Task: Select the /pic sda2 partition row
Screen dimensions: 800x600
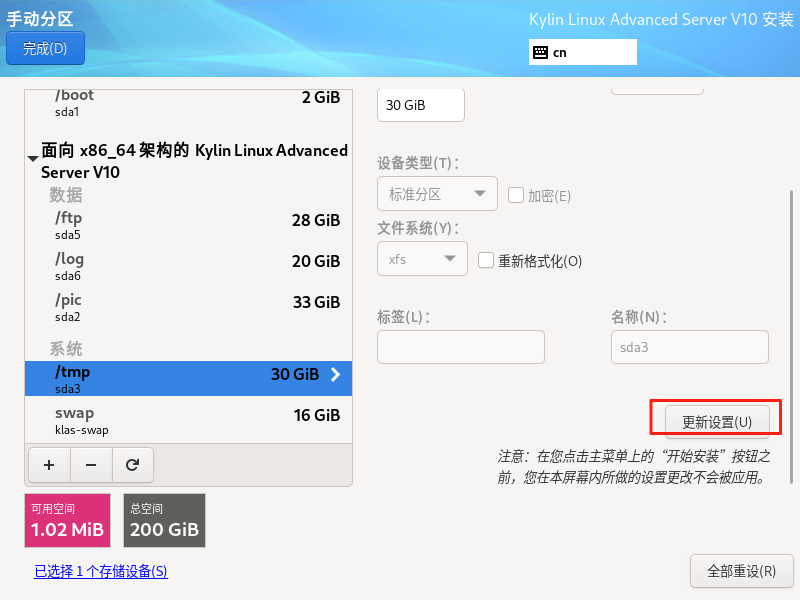Action: [x=188, y=307]
